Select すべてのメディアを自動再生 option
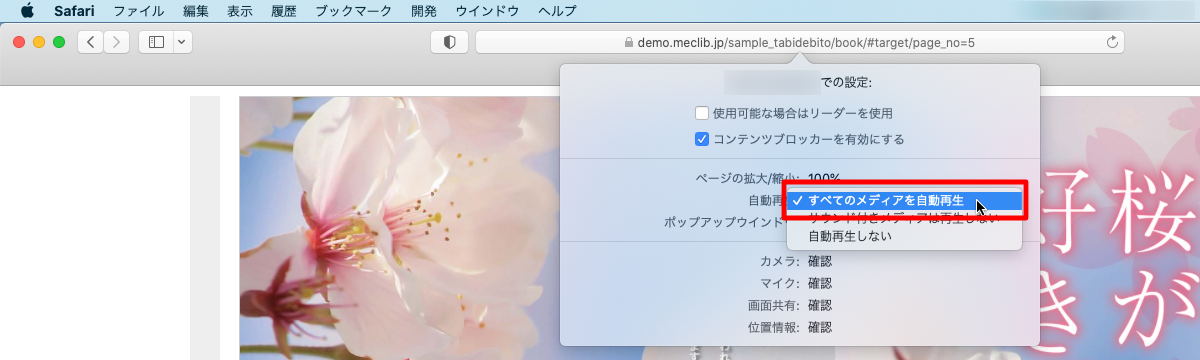Screen dimensions: 1200x360 [904, 200]
